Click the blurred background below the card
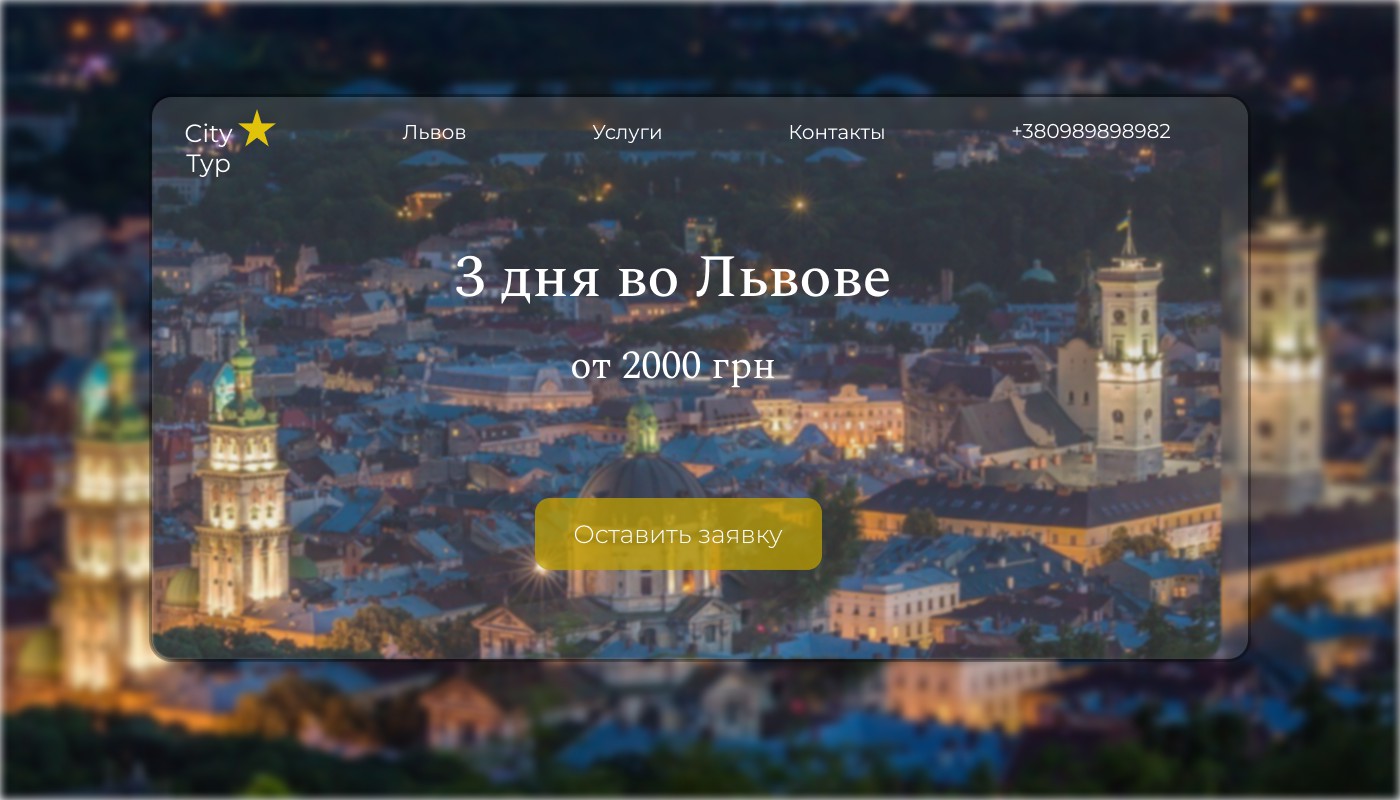Viewport: 1400px width, 800px height. point(700,730)
